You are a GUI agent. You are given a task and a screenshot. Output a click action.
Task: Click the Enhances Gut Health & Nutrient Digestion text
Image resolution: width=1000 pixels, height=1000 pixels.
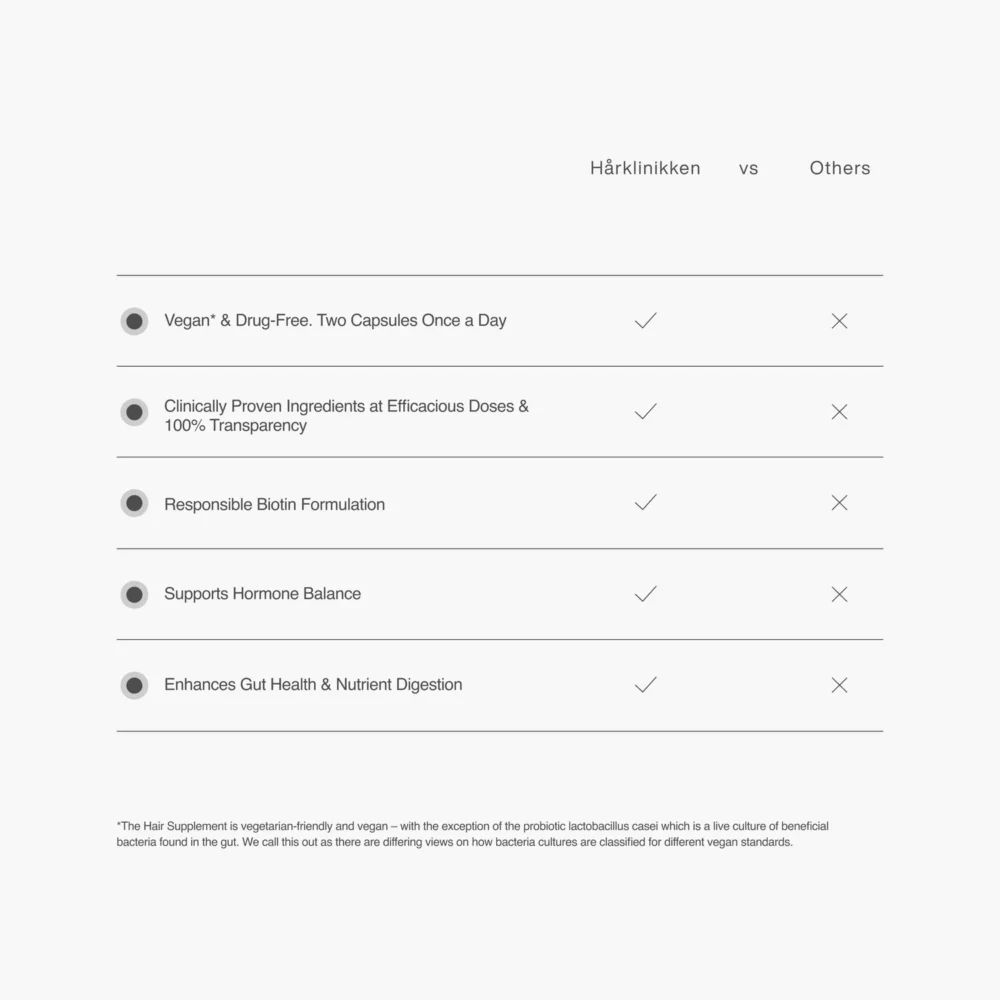313,685
